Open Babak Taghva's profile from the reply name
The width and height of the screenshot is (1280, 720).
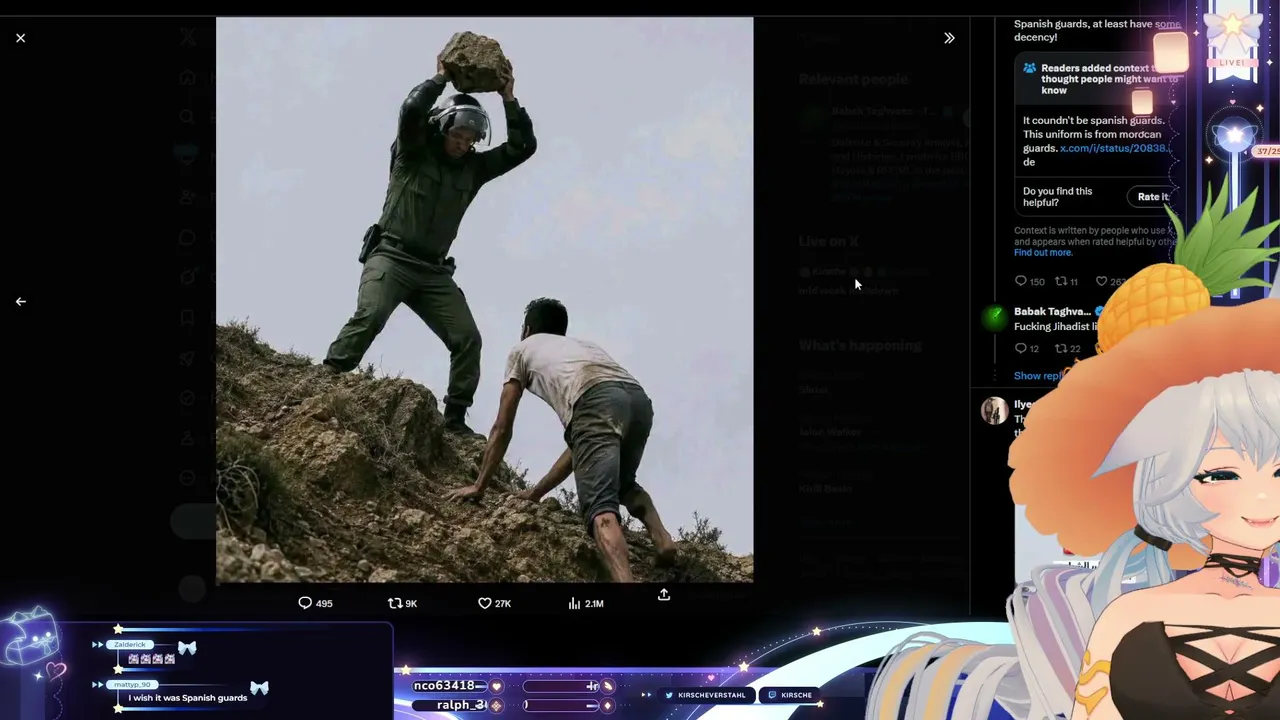click(1052, 311)
